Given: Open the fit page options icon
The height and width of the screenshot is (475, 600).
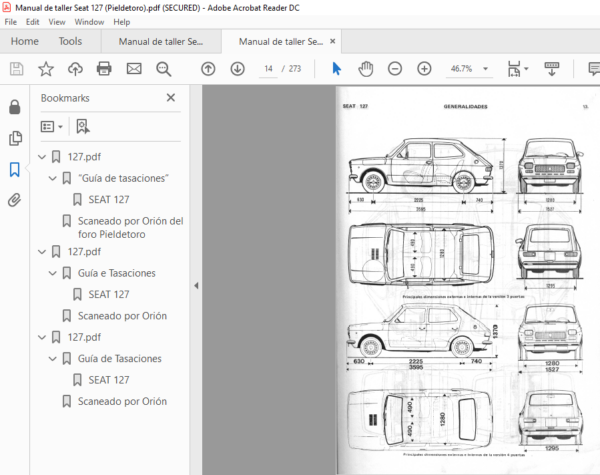Looking at the screenshot, I should point(514,69).
